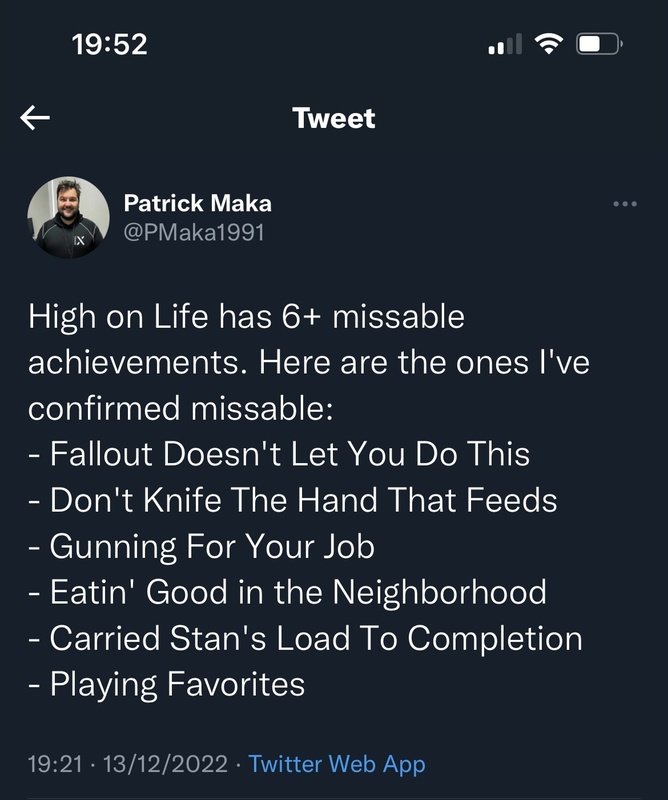Viewport: 668px width, 800px height.
Task: Tap the 19:52 status bar clock
Action: tap(110, 44)
